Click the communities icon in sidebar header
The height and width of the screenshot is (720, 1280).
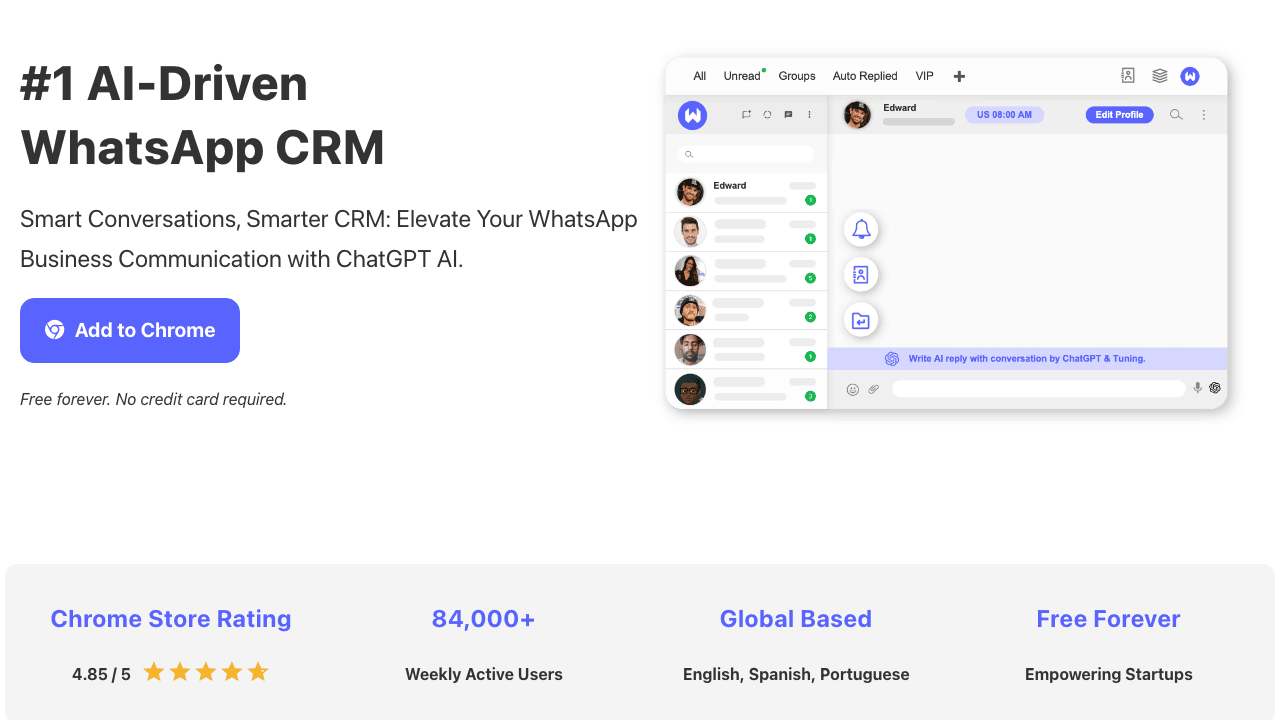point(746,115)
